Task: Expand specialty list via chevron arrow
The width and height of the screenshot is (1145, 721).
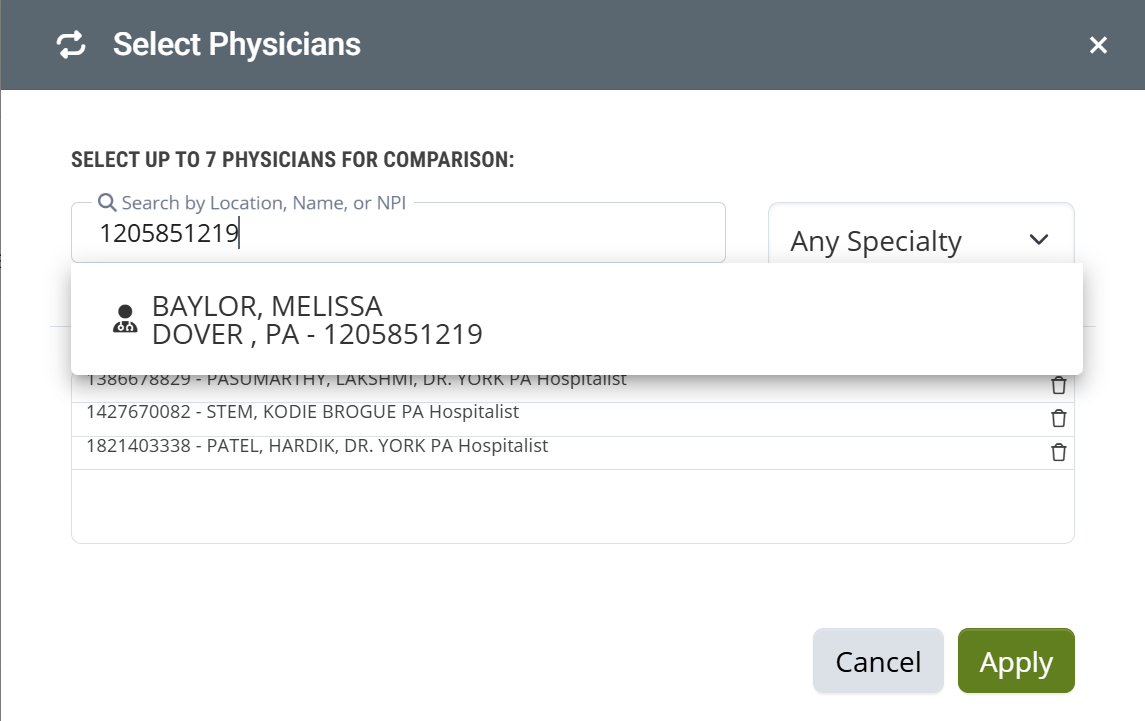Action: click(x=1039, y=240)
